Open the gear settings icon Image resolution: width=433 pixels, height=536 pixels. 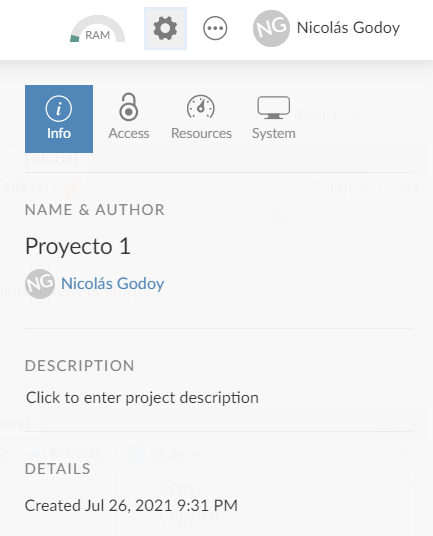pos(165,28)
